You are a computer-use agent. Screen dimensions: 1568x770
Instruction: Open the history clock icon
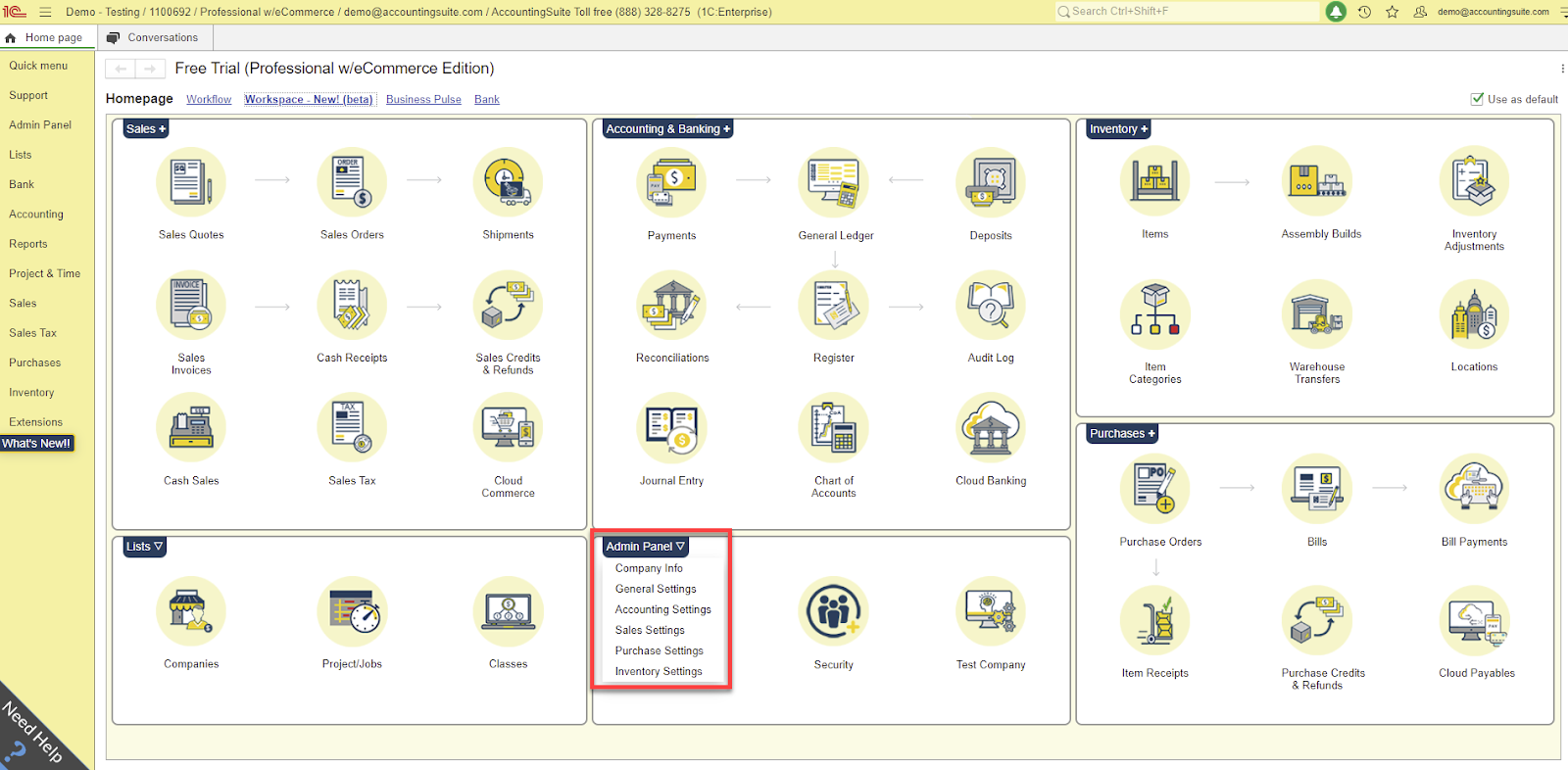click(x=1364, y=12)
